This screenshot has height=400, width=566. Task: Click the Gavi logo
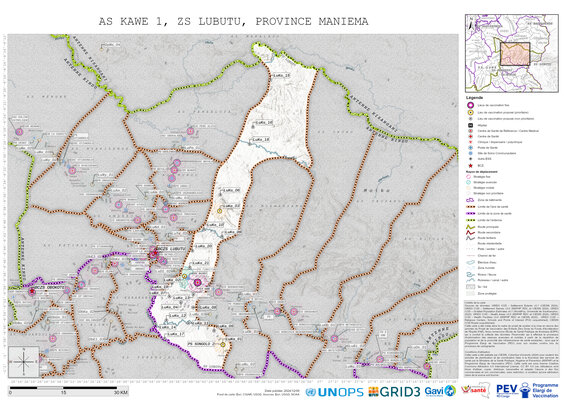coord(440,391)
